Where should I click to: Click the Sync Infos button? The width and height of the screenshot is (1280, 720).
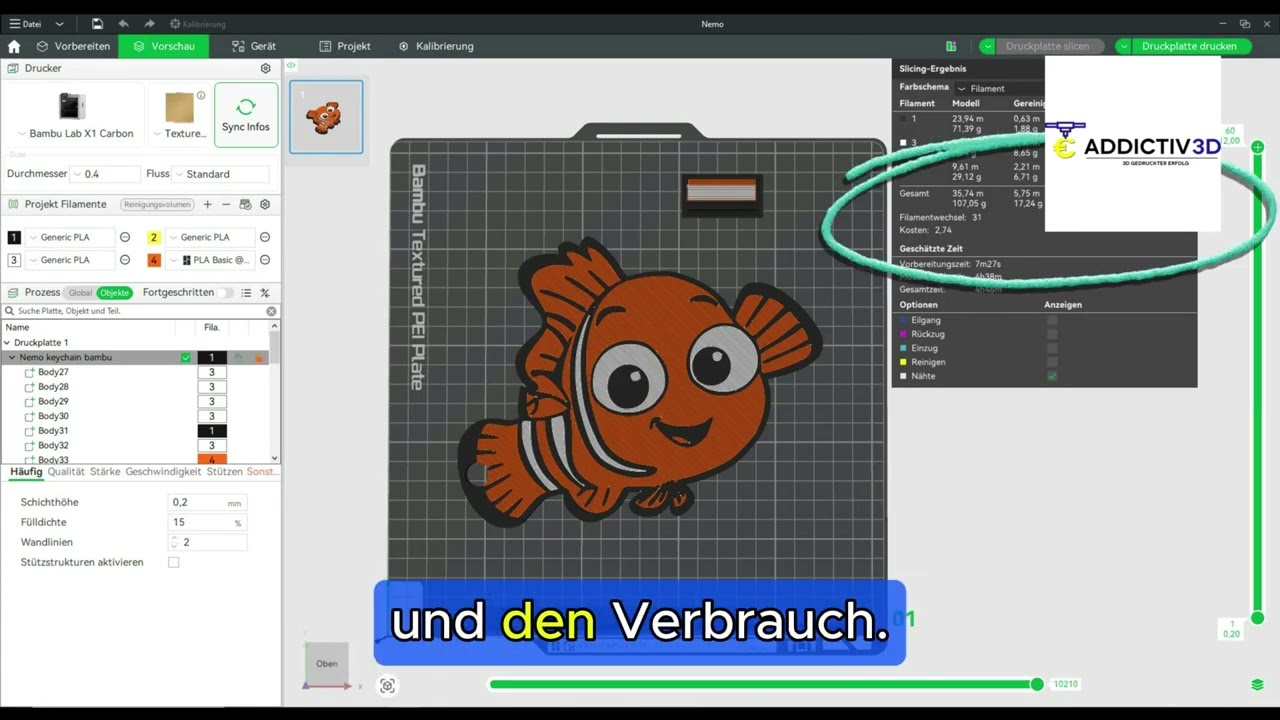click(246, 115)
